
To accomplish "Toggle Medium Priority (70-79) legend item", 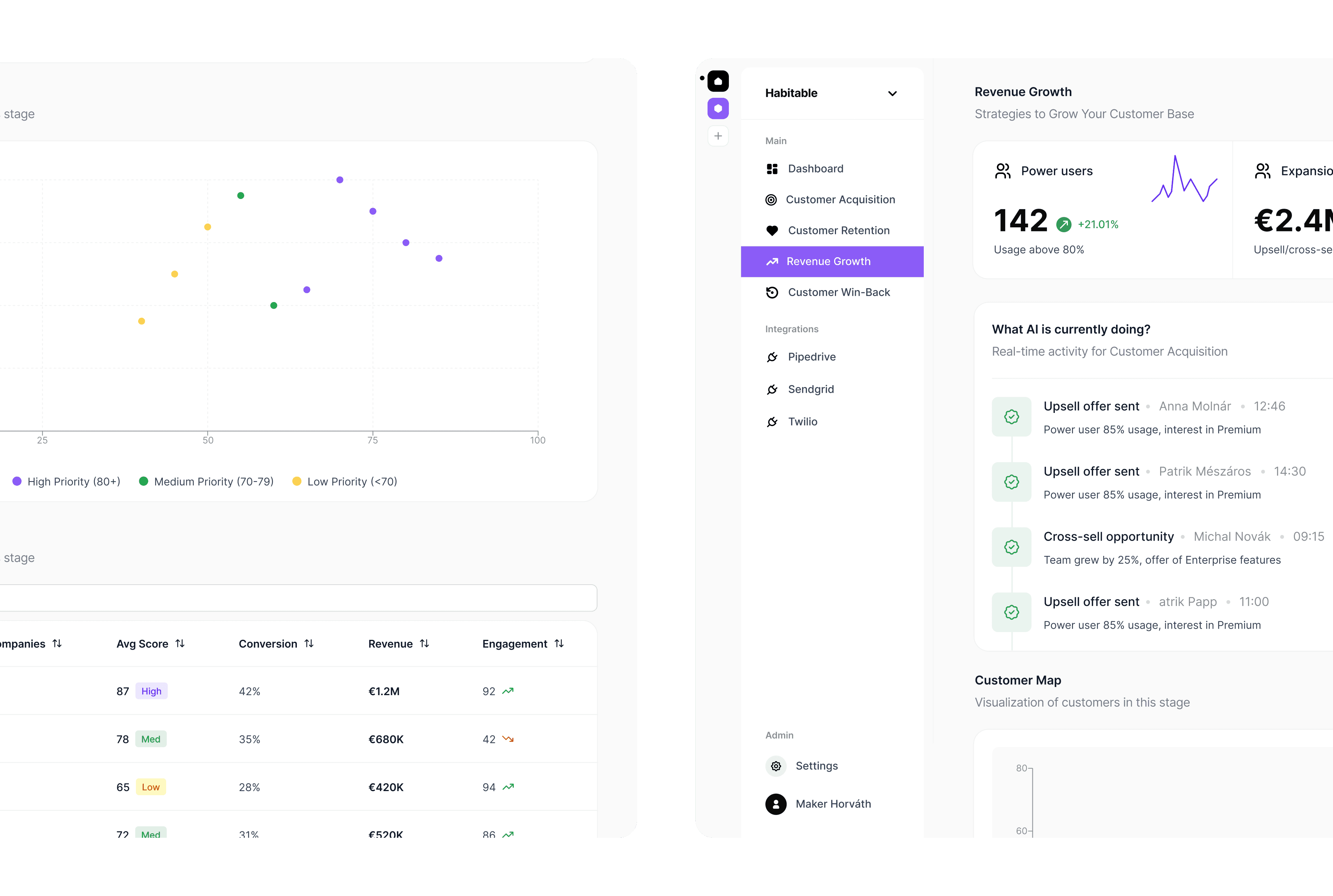I will point(206,482).
